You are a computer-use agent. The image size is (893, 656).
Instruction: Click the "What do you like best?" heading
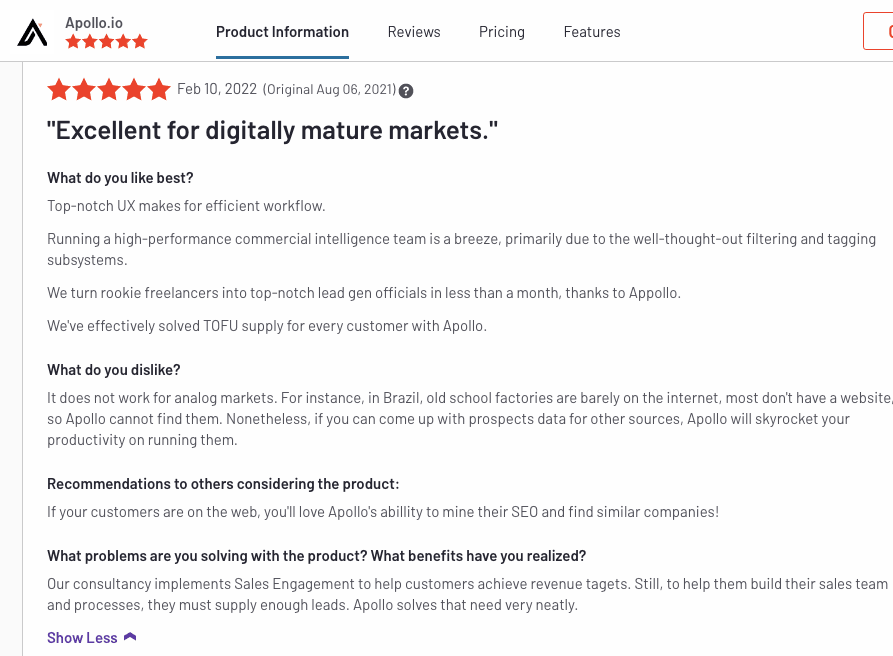point(120,178)
